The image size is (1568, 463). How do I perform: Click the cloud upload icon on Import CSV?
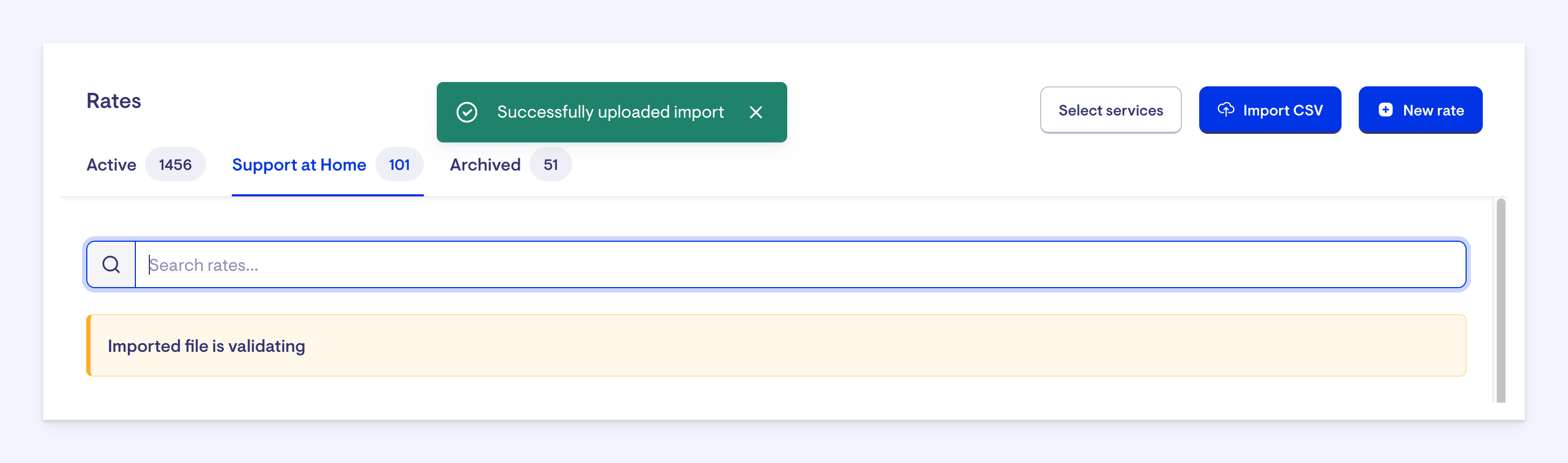pos(1225,110)
